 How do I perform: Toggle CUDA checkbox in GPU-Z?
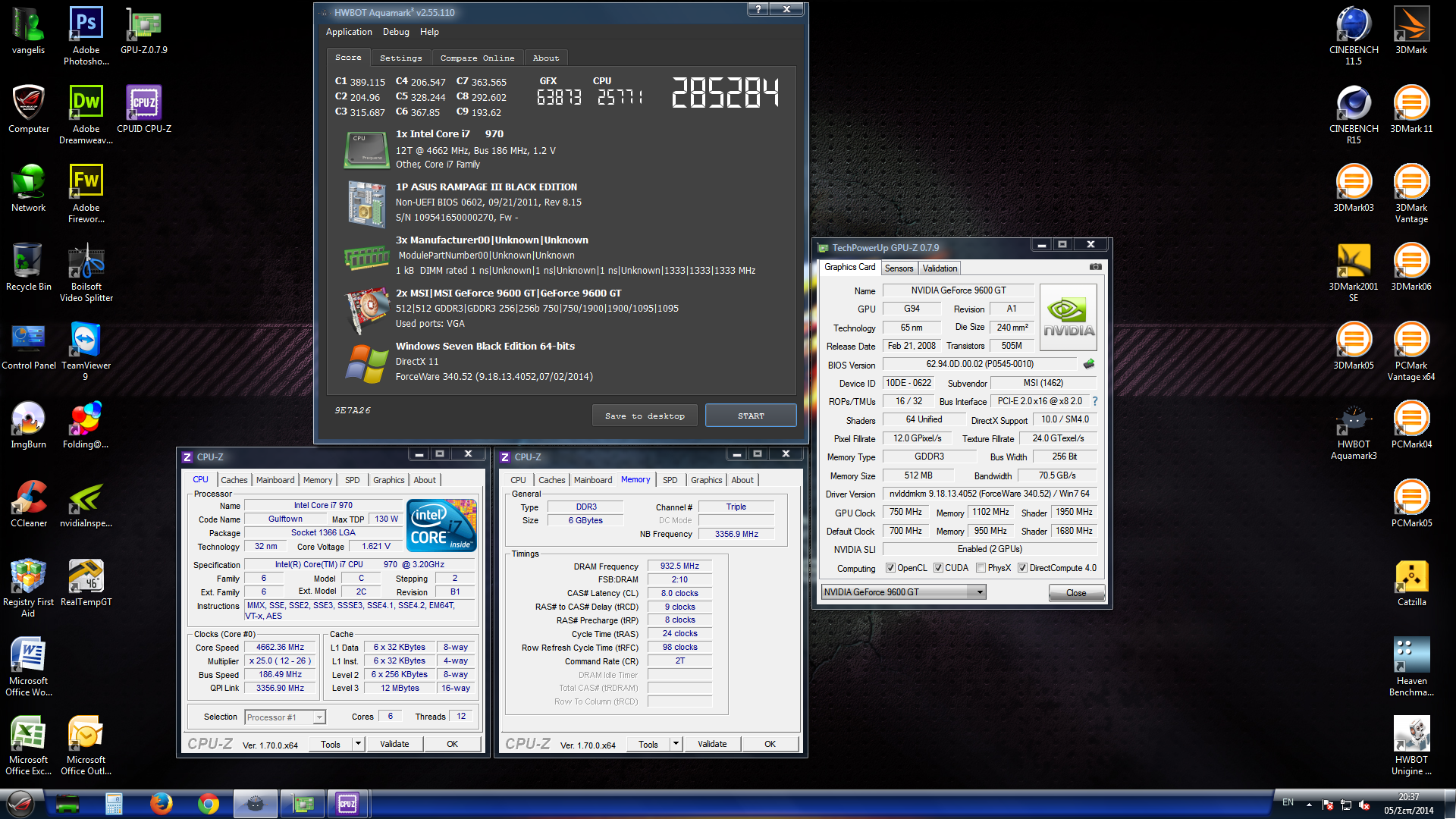point(938,568)
